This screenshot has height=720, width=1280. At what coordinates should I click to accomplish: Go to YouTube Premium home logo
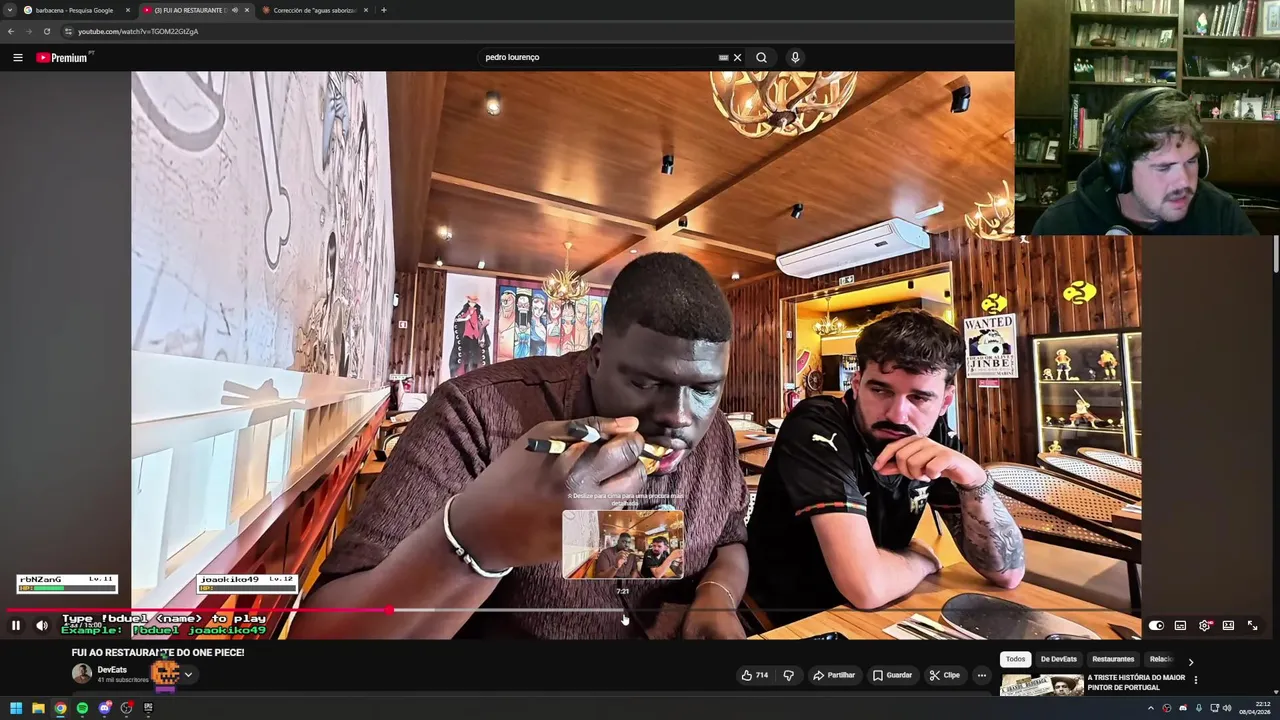[62, 57]
